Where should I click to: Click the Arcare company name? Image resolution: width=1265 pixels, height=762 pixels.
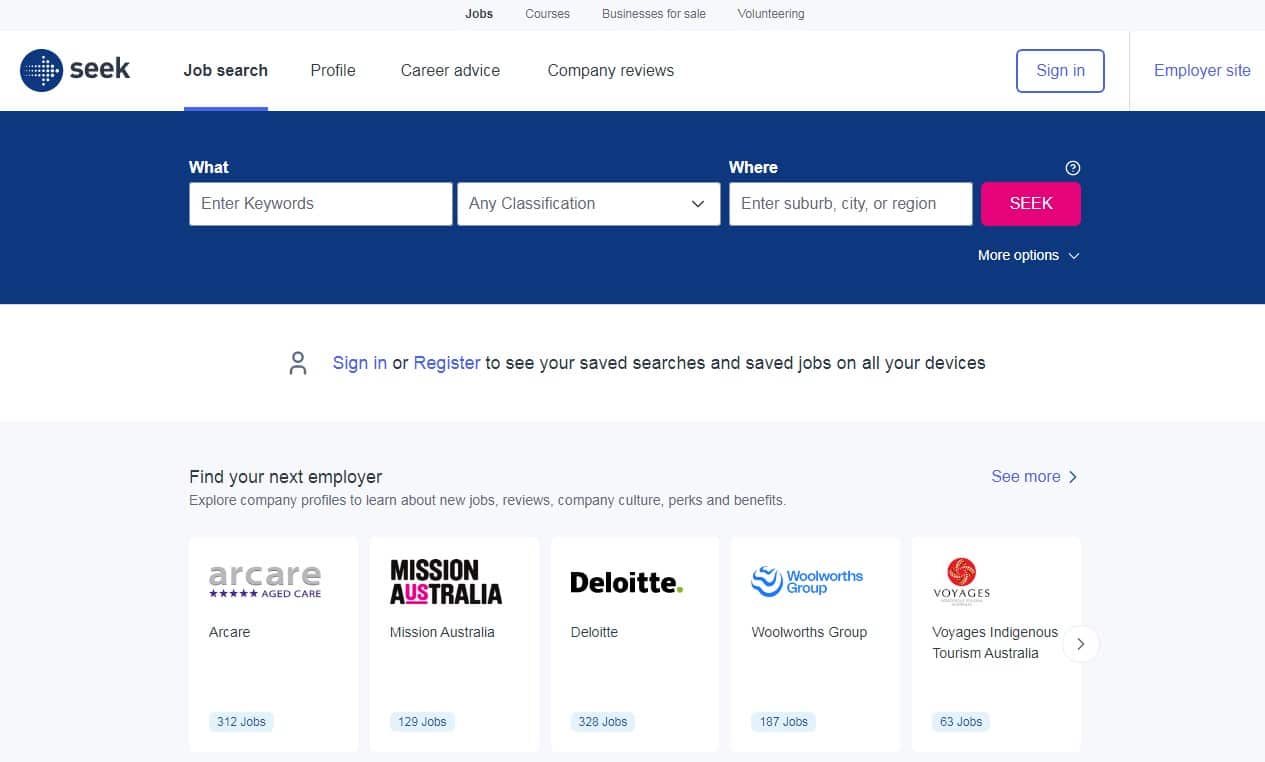point(230,632)
